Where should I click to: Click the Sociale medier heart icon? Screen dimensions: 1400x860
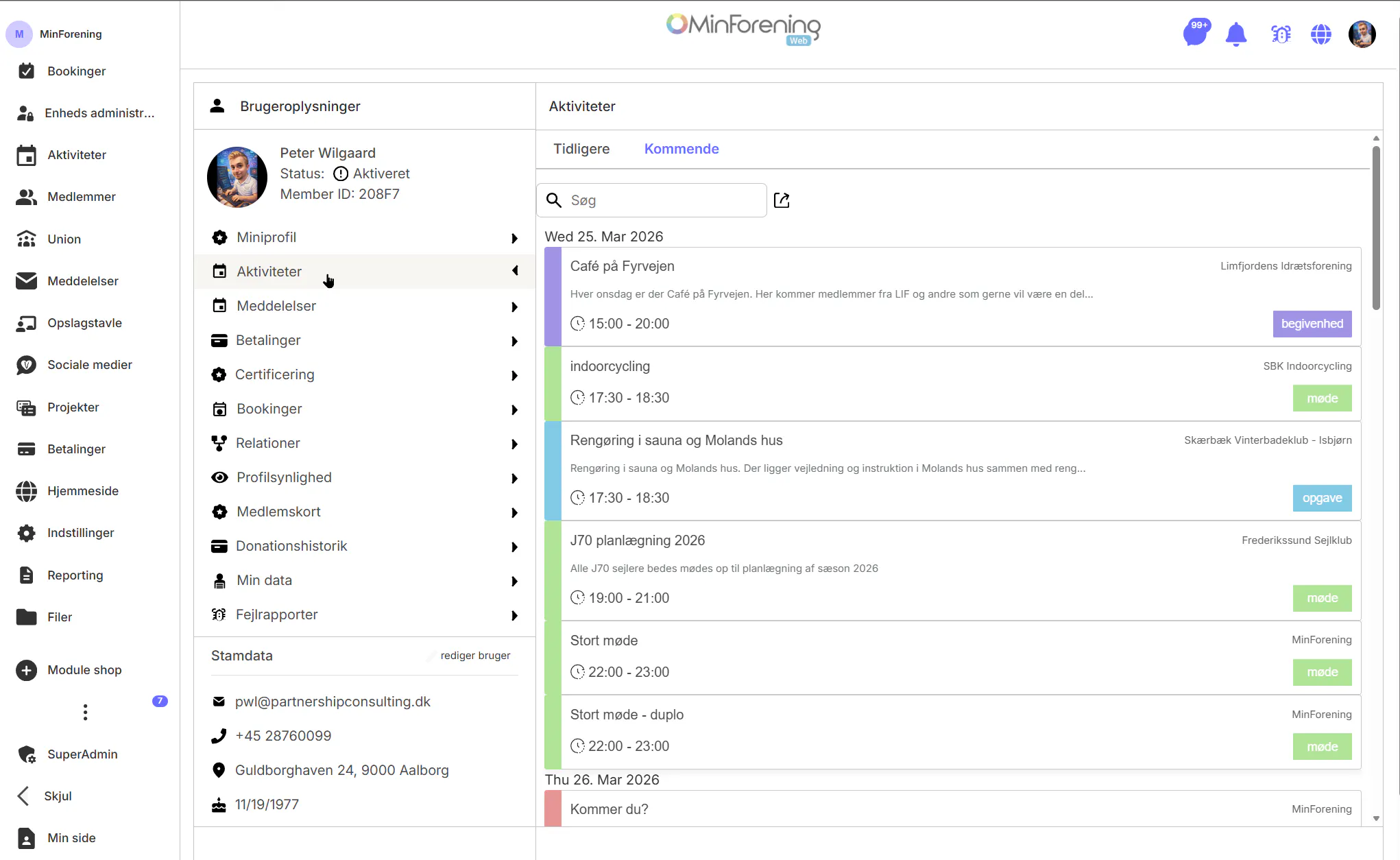coord(26,365)
